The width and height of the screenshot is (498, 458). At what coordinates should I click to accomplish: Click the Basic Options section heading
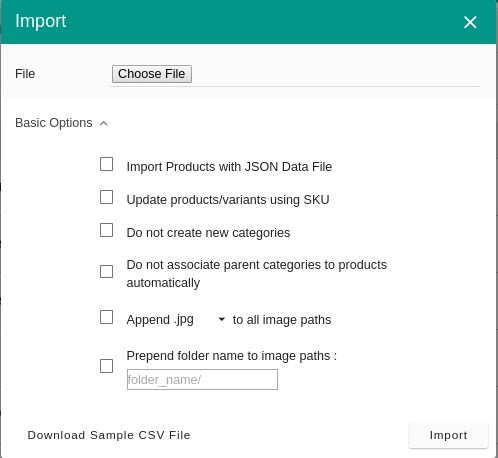tap(54, 123)
